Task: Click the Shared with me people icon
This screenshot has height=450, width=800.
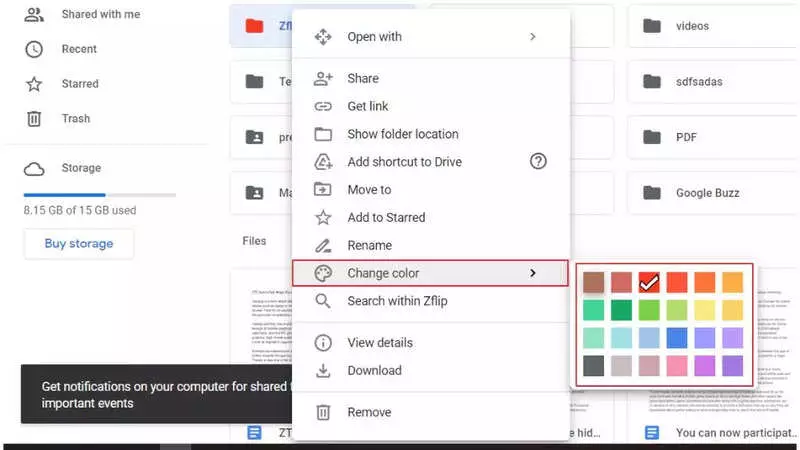Action: 34,14
